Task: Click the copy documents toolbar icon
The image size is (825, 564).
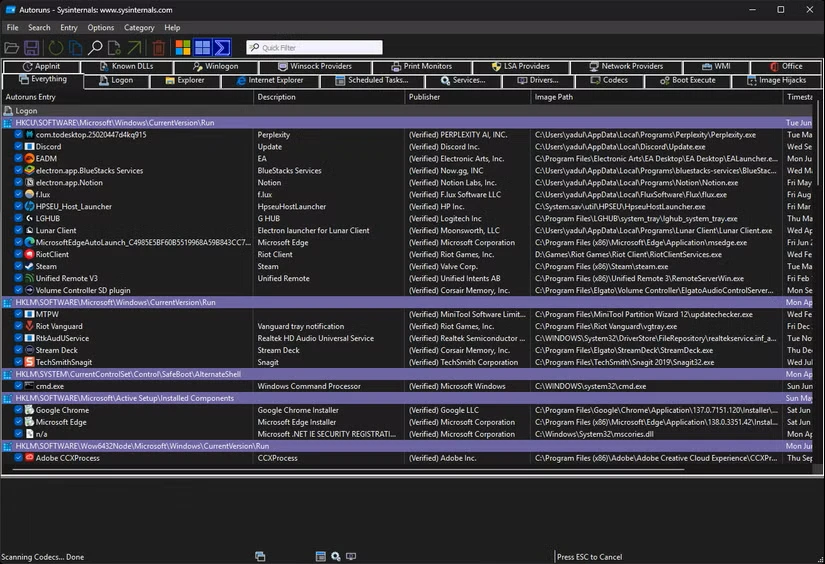Action: click(75, 48)
